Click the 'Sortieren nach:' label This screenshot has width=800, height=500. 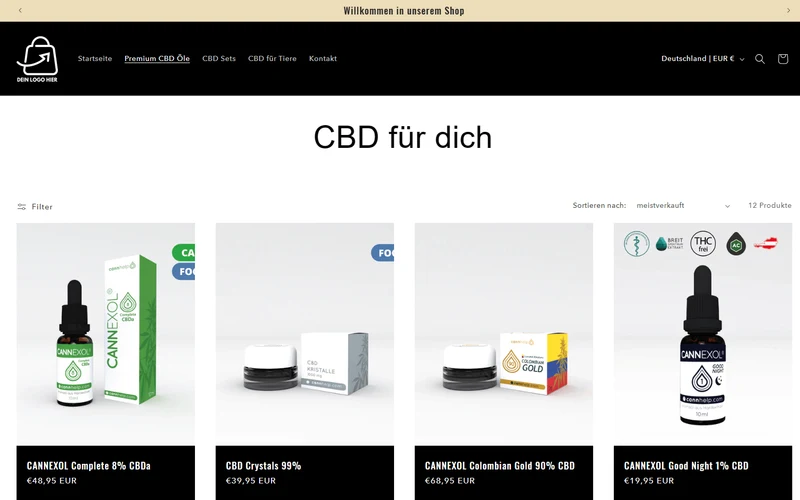pyautogui.click(x=599, y=206)
